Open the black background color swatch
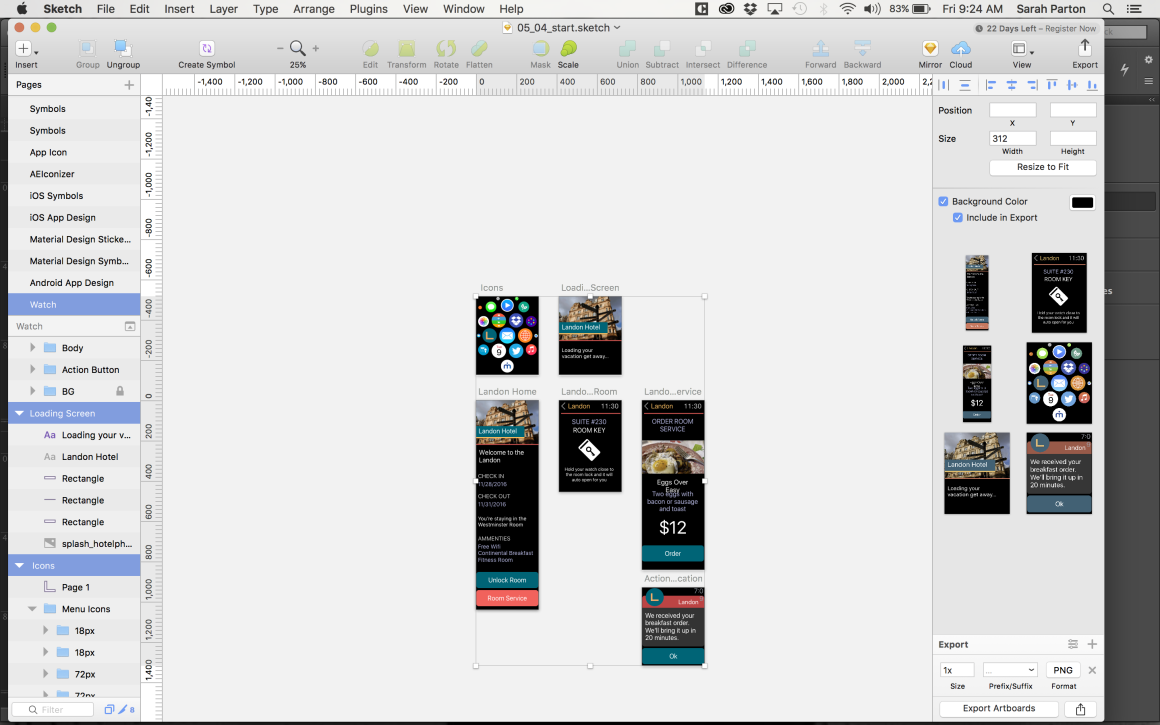The height and width of the screenshot is (725, 1160). tap(1082, 203)
